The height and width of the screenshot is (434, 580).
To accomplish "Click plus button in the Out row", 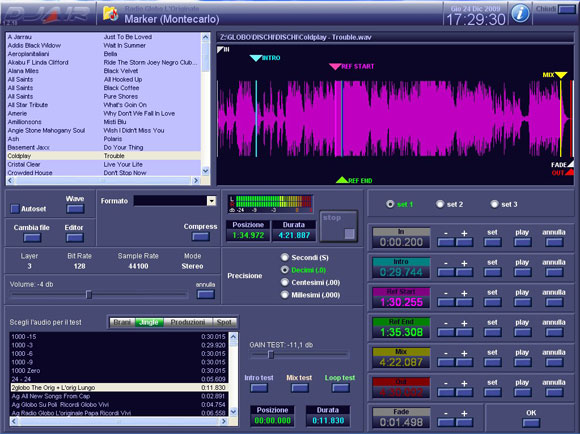I will click(x=464, y=393).
